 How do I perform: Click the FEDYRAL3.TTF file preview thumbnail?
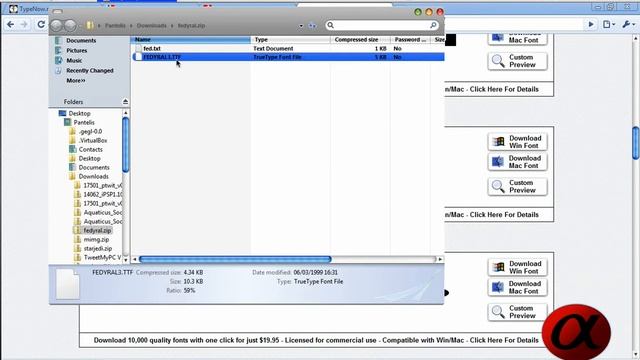(68, 284)
